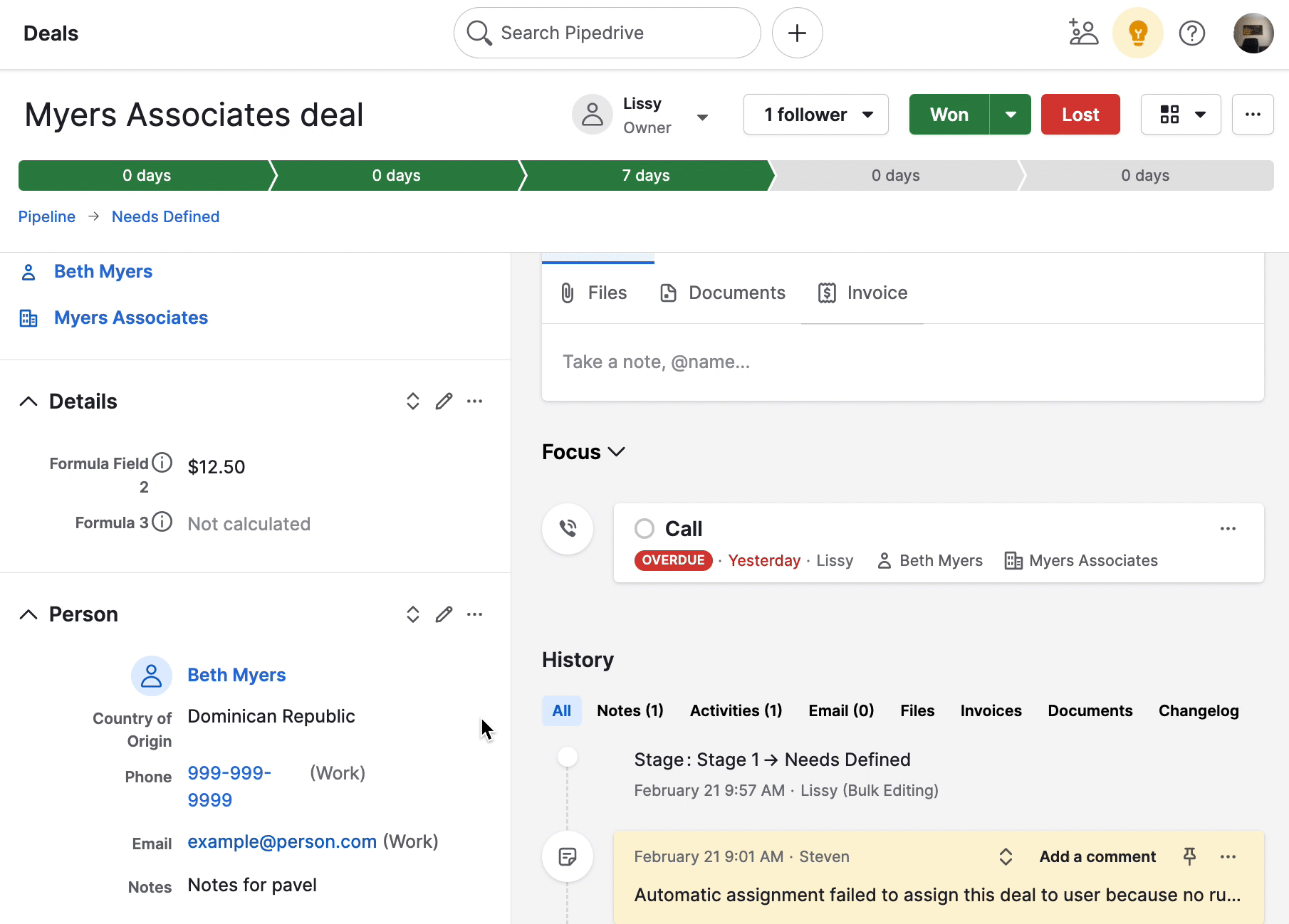Click the Call activity phone icon

coord(568,528)
